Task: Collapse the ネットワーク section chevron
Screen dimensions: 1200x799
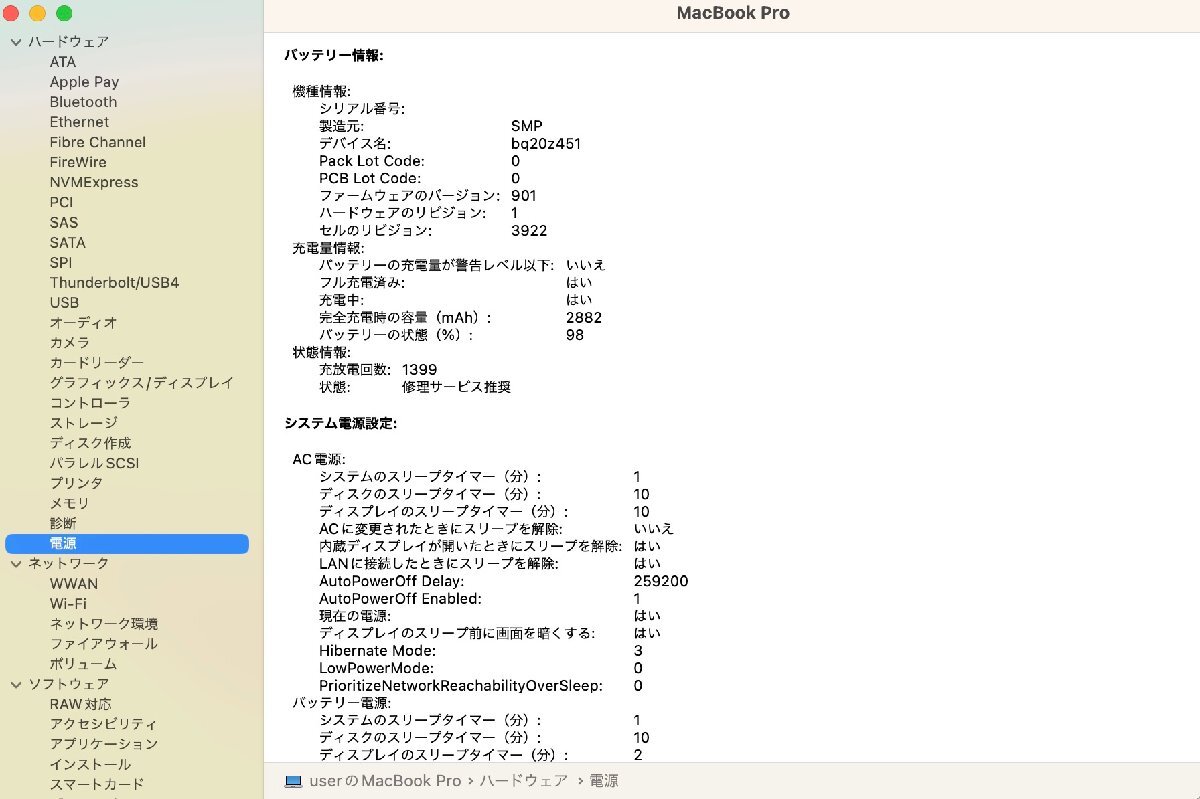Action: coord(16,564)
